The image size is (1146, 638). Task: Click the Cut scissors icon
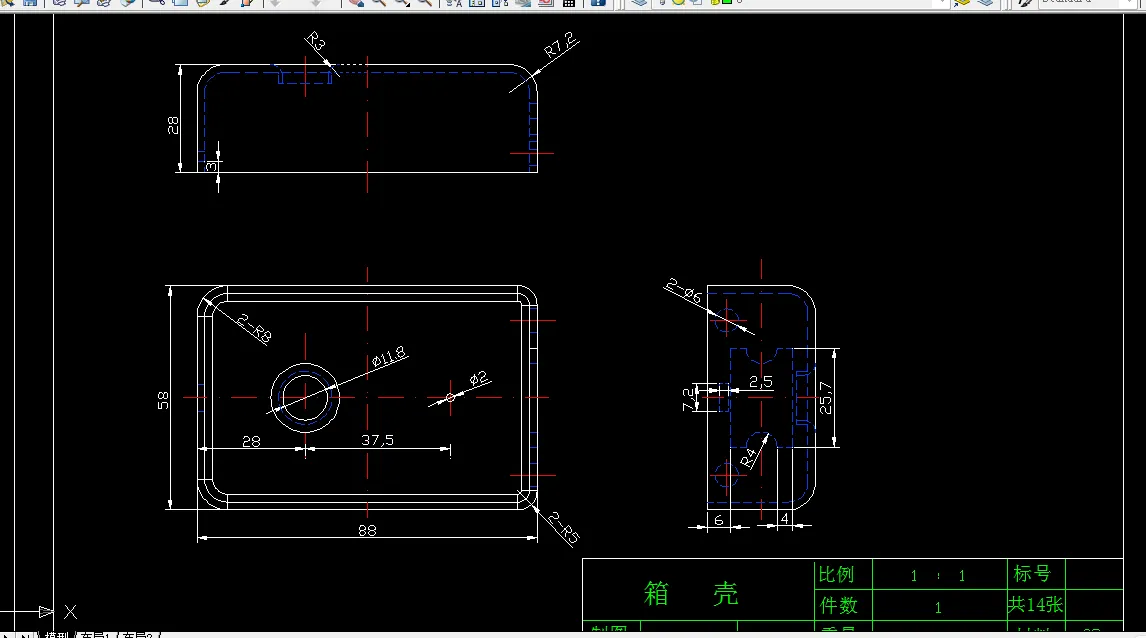156,3
